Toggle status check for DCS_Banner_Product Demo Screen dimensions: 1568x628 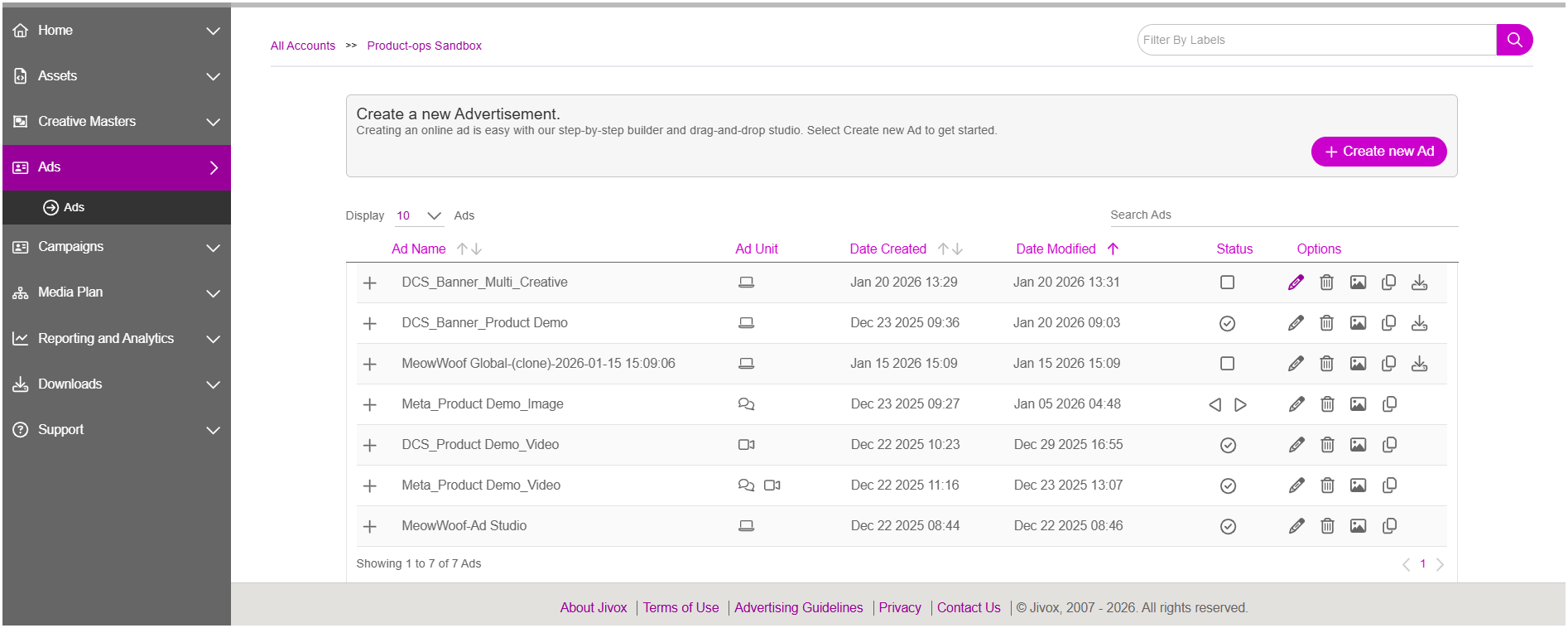[x=1227, y=323]
